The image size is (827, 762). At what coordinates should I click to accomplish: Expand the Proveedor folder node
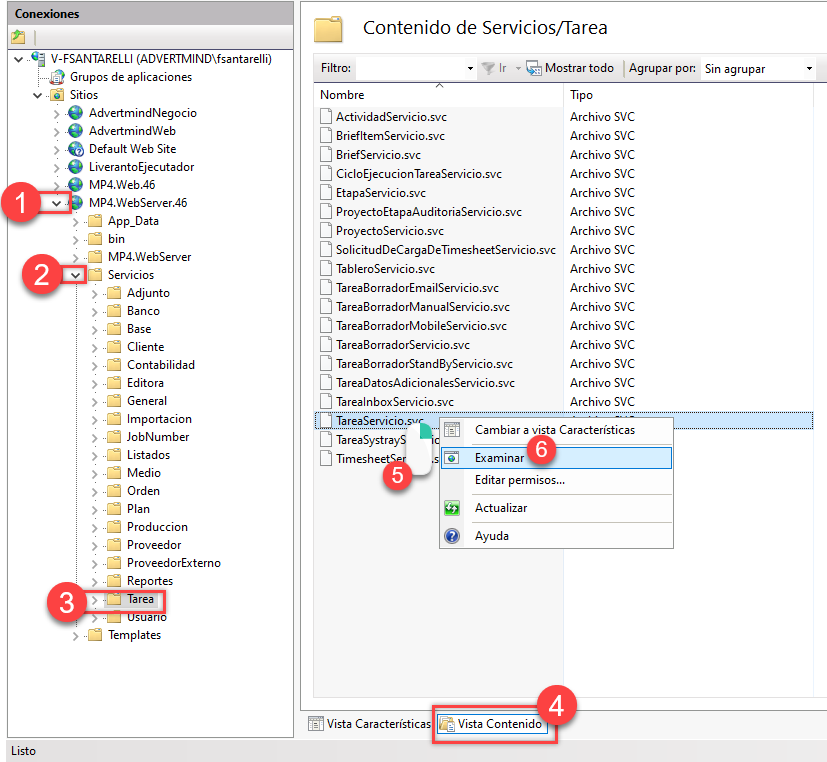pos(94,546)
